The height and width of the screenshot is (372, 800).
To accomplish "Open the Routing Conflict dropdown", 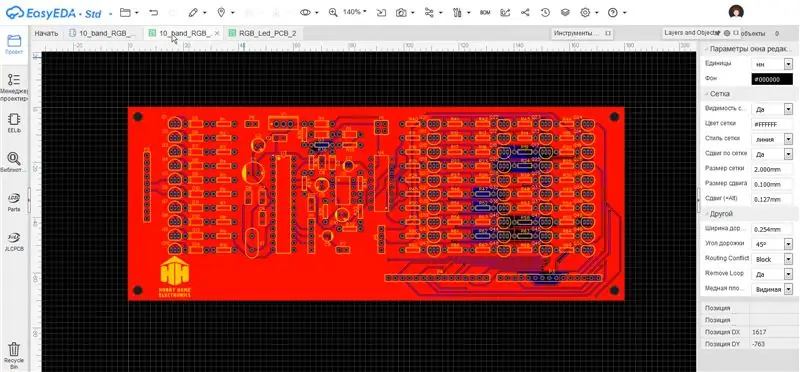I will (772, 259).
